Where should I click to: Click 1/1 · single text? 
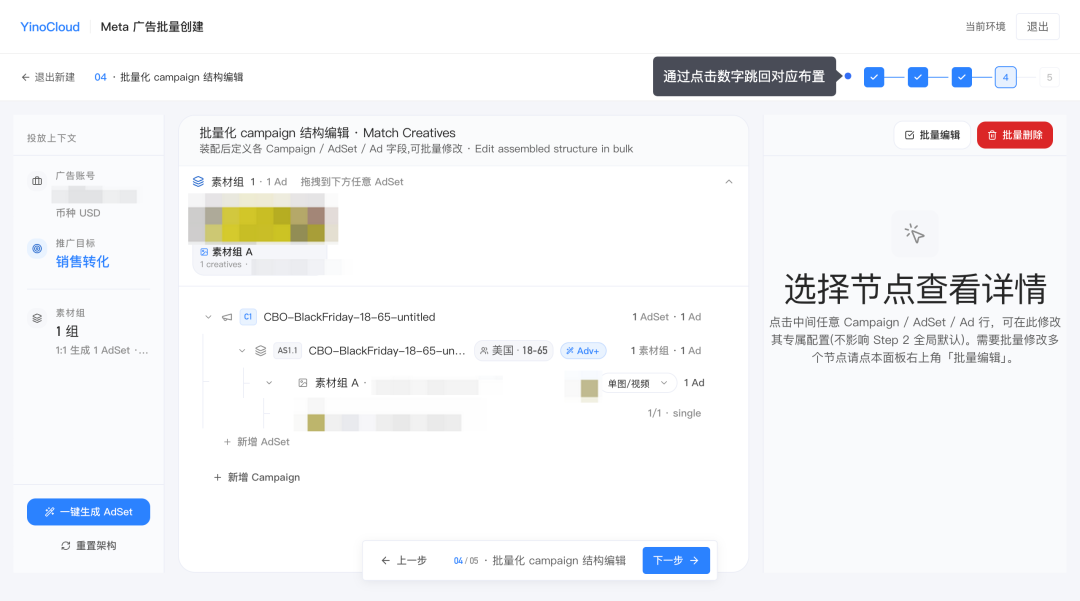click(674, 413)
